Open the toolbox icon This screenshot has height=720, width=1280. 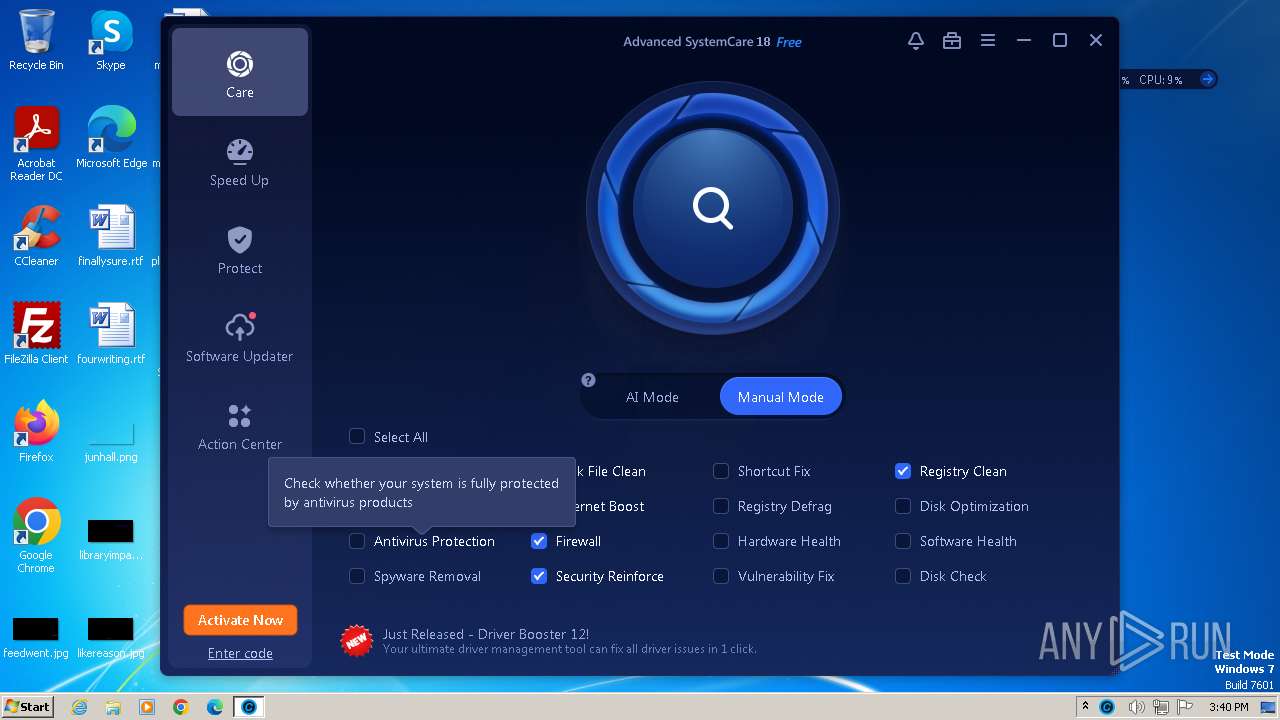pos(952,41)
